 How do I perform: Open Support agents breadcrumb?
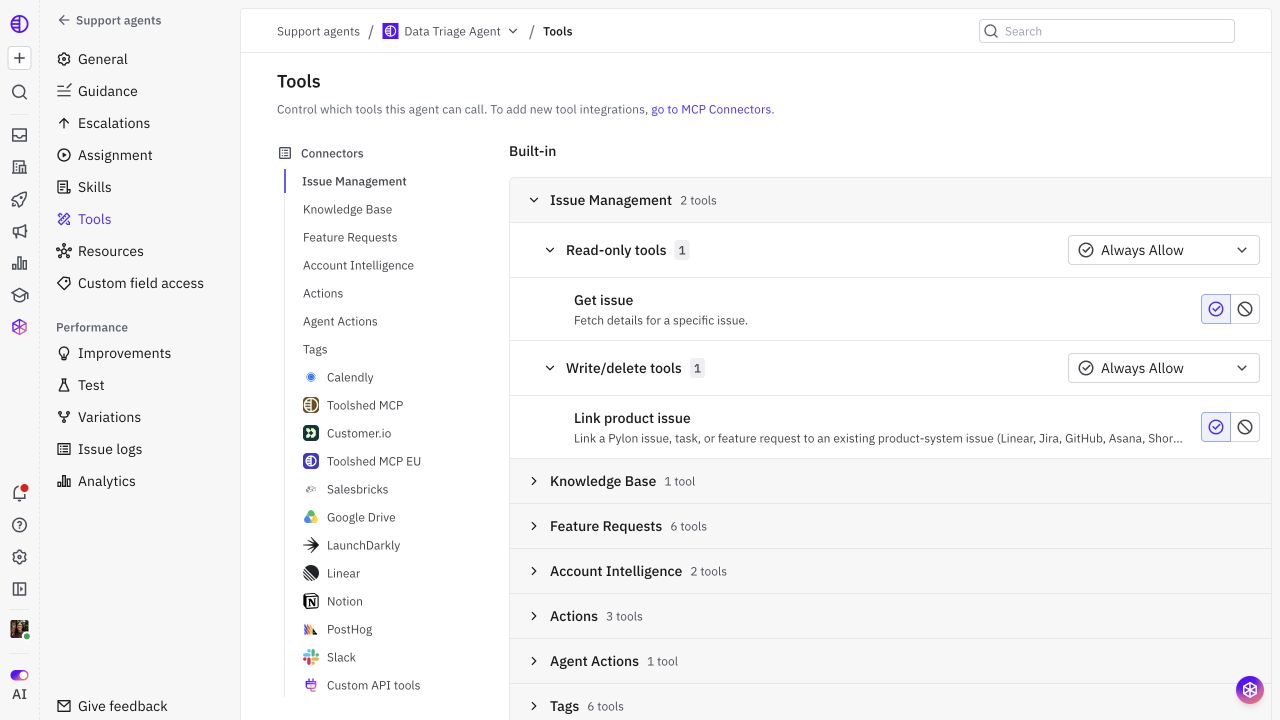(x=318, y=31)
